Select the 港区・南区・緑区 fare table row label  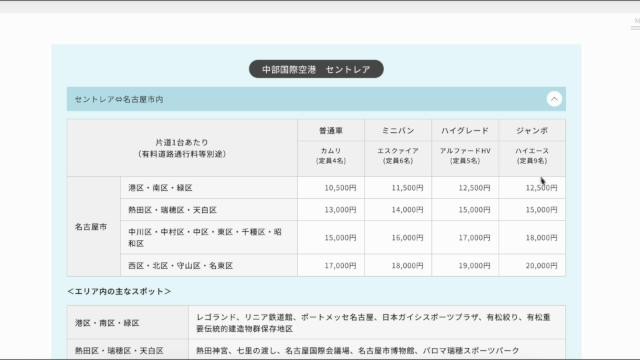pos(209,188)
